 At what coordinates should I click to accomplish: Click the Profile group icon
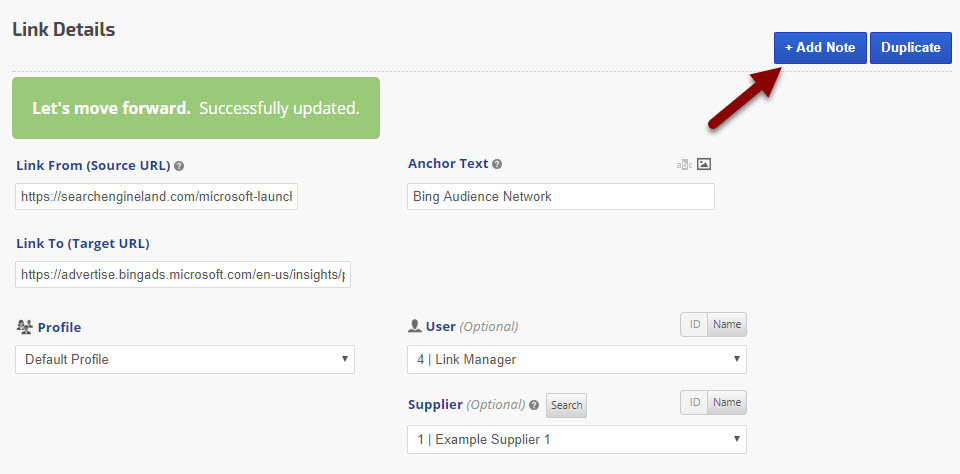tap(25, 327)
